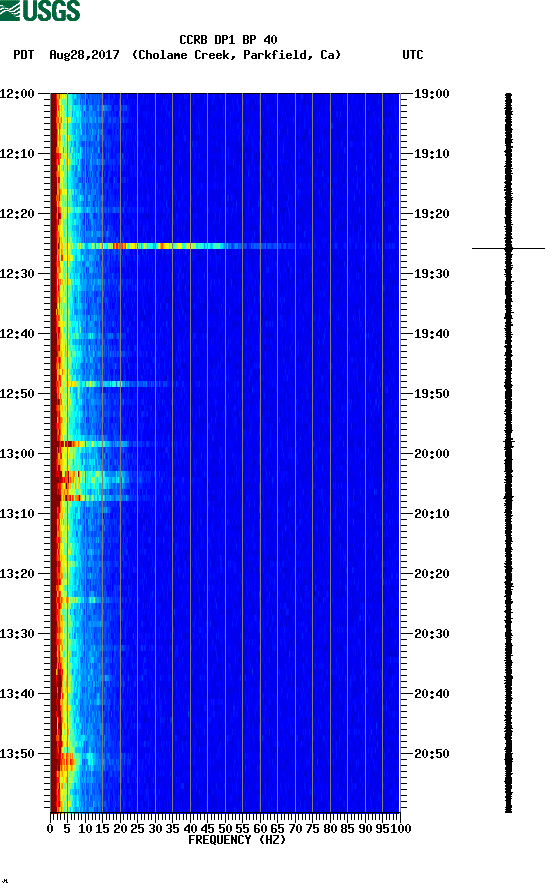Click the '0' frequency axis label
The height and width of the screenshot is (892, 552).
(x=50, y=829)
